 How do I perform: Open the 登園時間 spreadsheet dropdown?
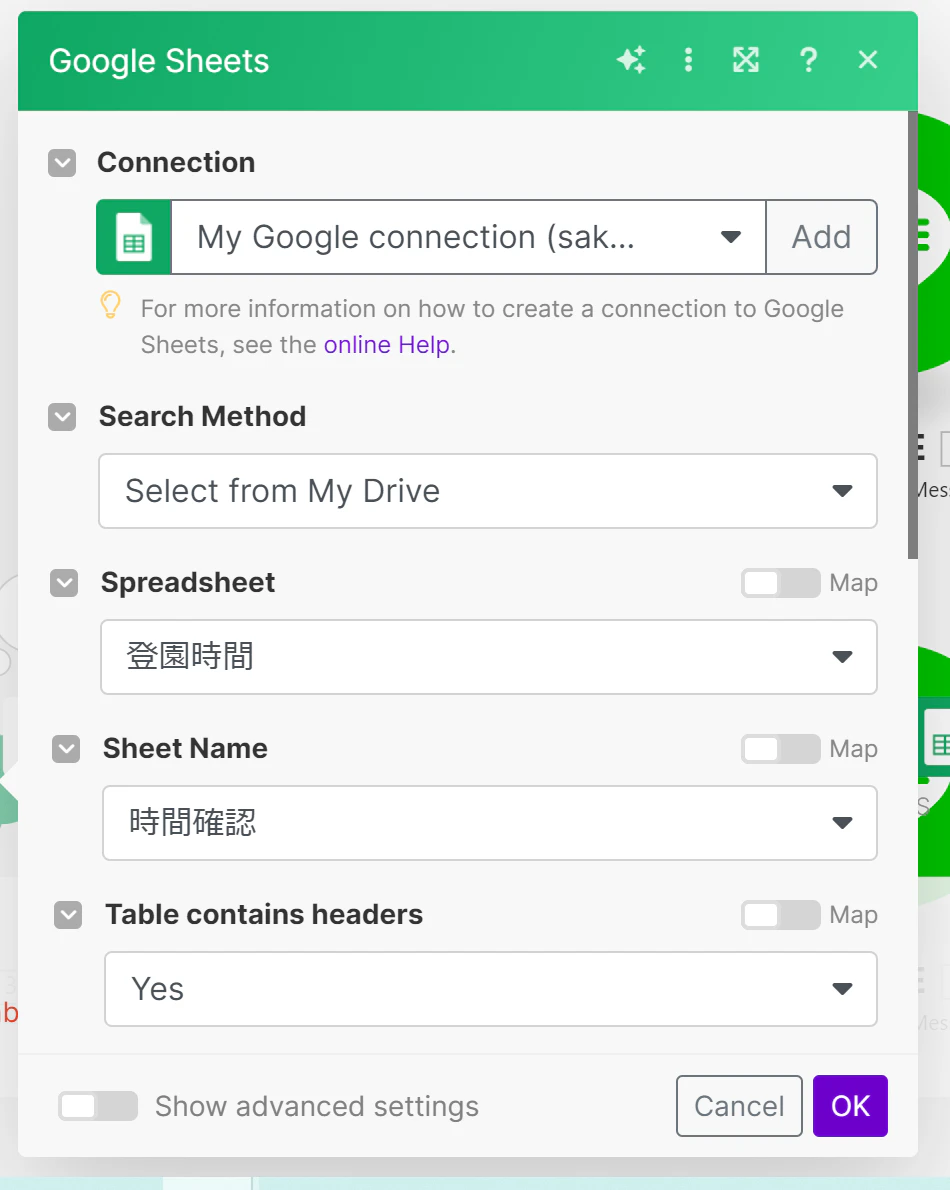tap(489, 657)
